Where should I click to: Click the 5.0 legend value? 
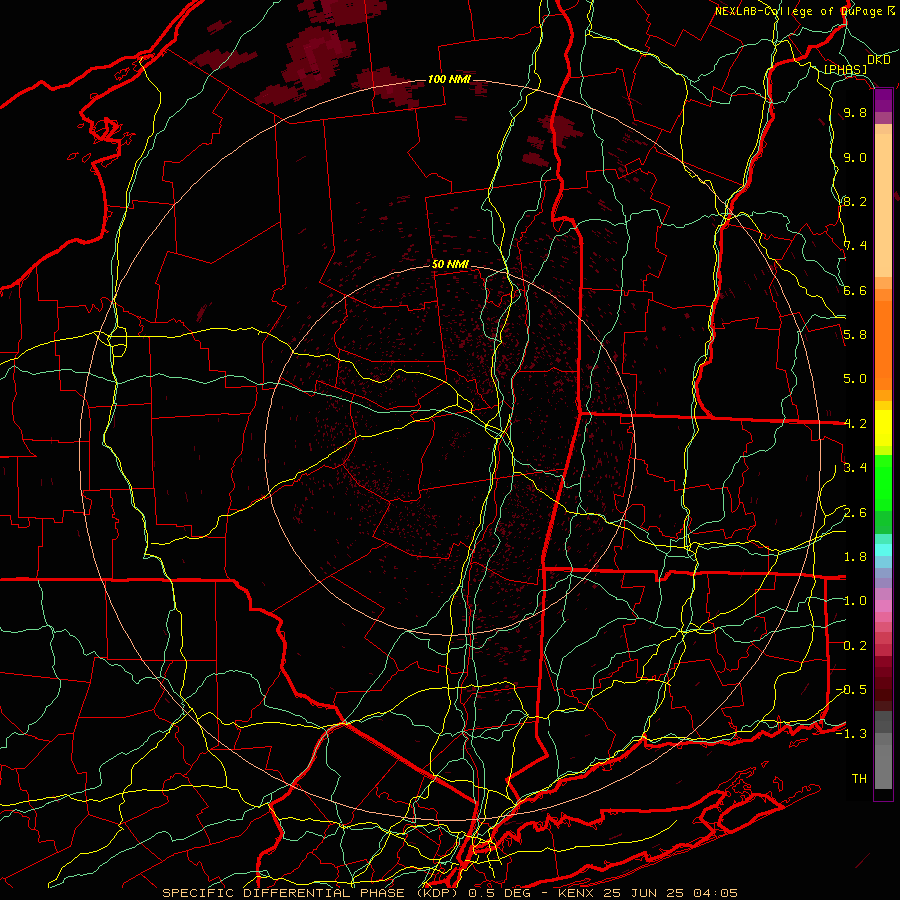click(x=855, y=379)
